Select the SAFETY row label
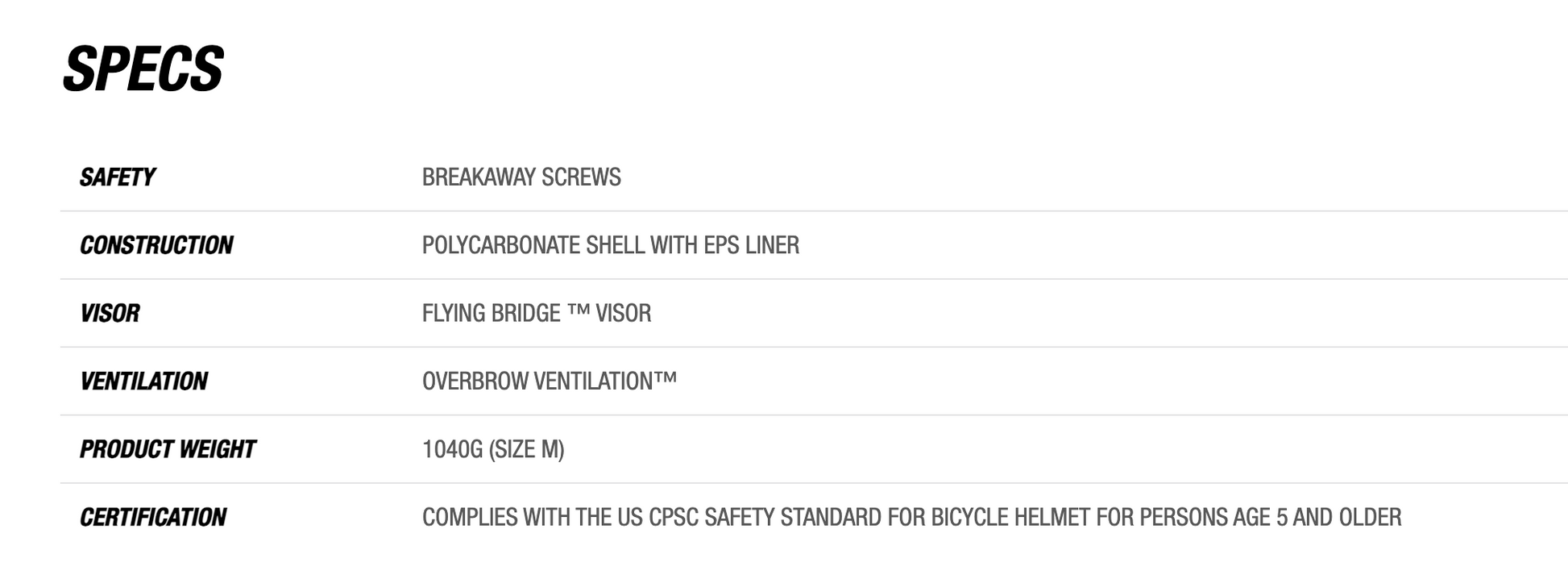1568x575 pixels. tap(117, 177)
